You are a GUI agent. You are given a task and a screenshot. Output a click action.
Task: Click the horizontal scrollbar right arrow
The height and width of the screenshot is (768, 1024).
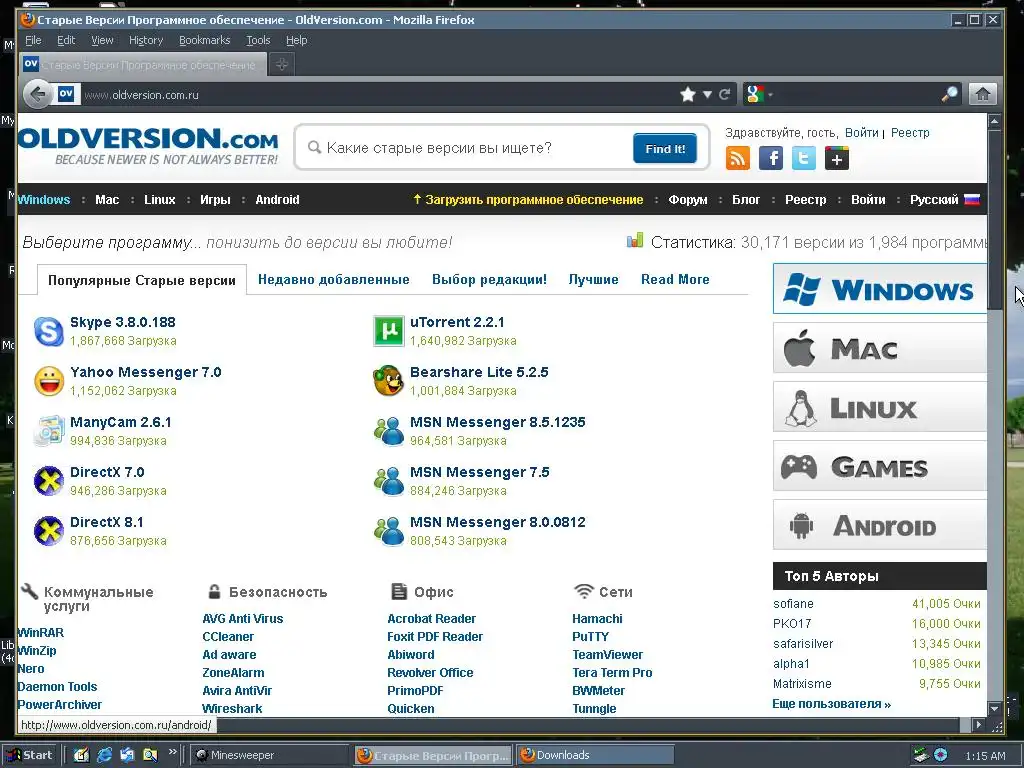[978, 724]
